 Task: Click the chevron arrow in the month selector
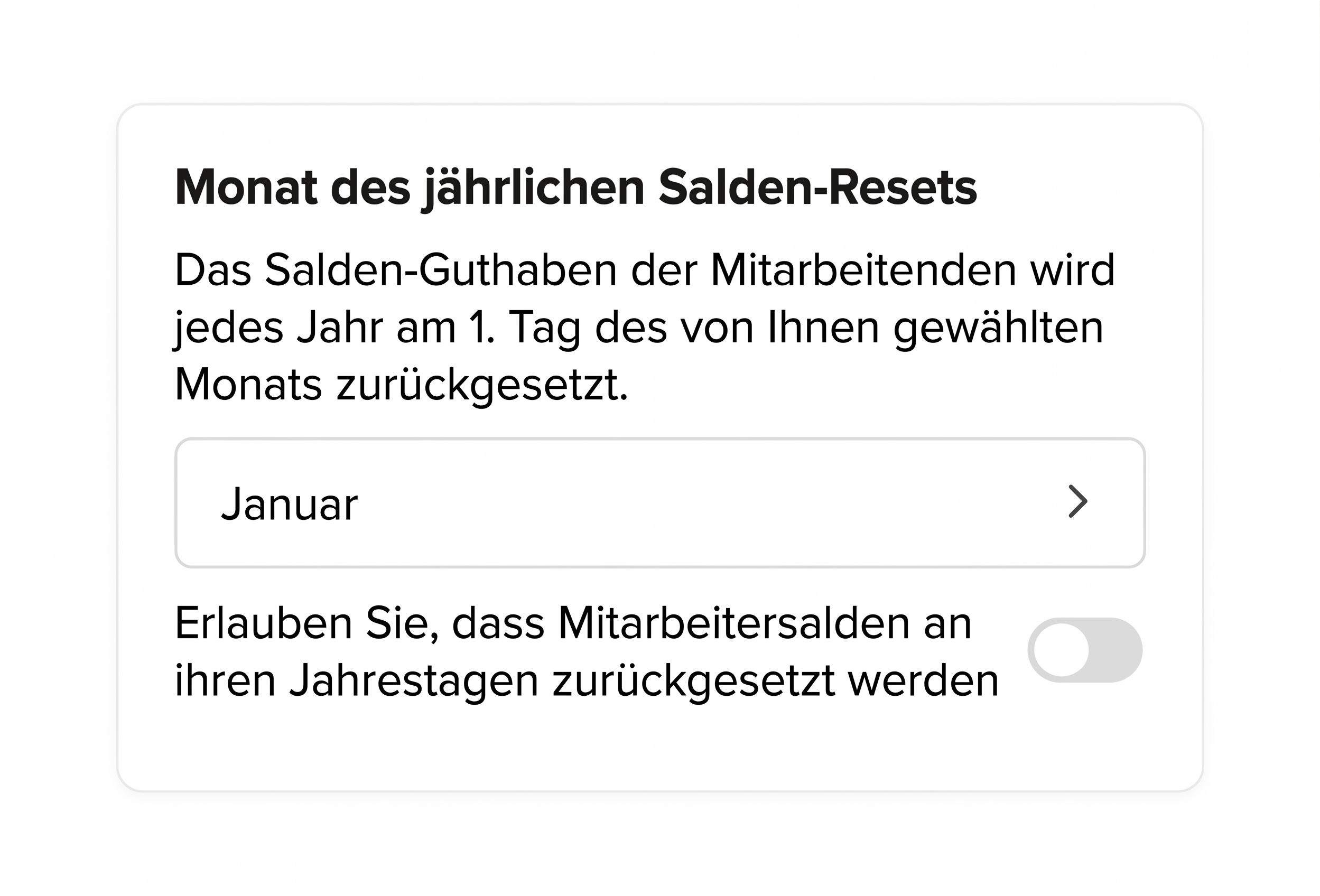1077,501
